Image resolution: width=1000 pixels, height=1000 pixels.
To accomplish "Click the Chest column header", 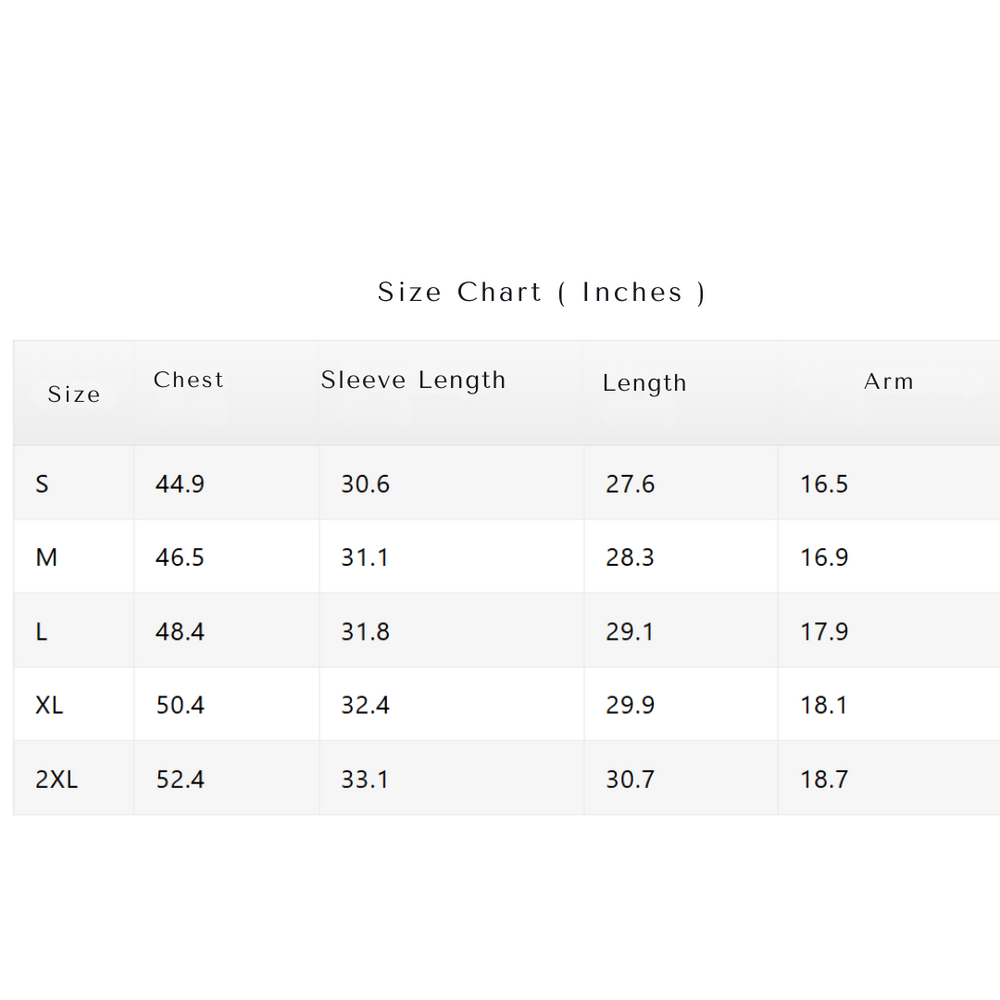I will 188,380.
